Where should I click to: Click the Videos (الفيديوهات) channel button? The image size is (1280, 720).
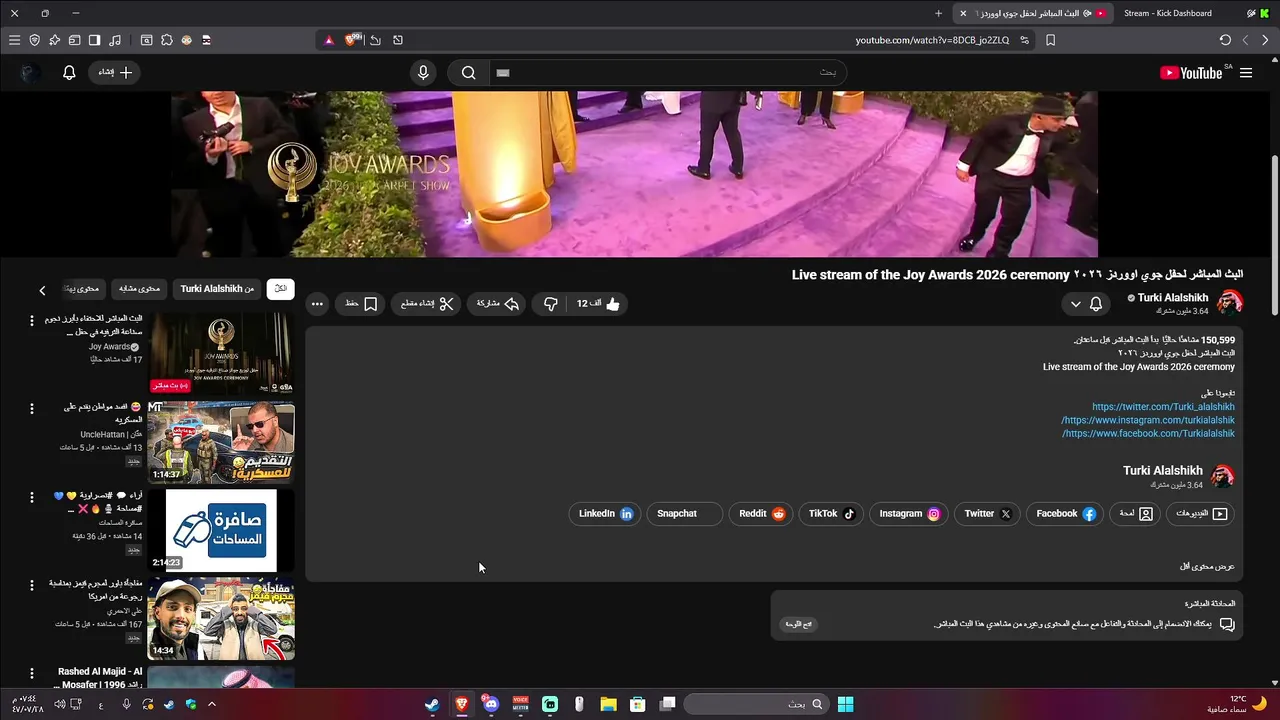1200,514
